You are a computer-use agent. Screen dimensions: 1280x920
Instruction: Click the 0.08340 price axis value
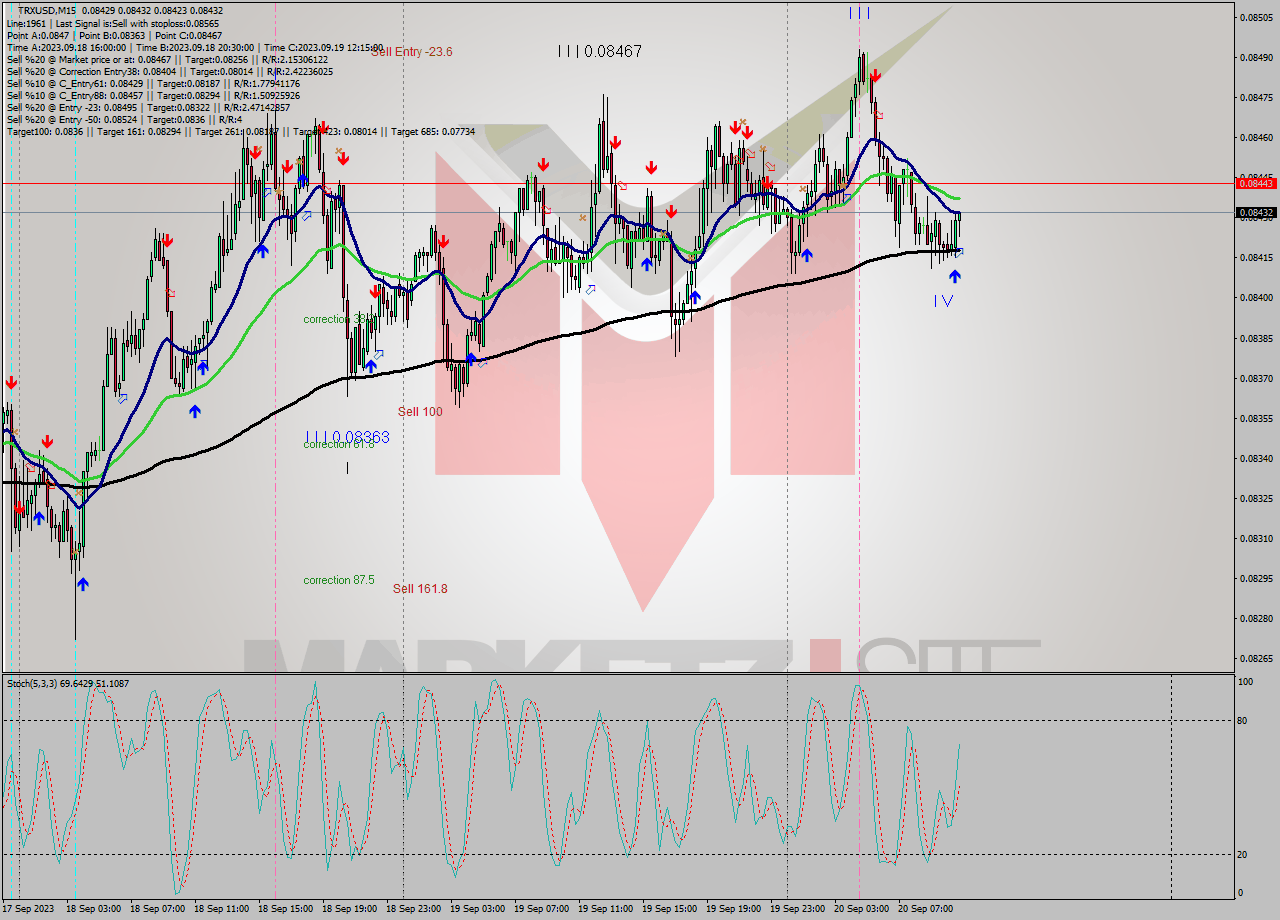1256,458
